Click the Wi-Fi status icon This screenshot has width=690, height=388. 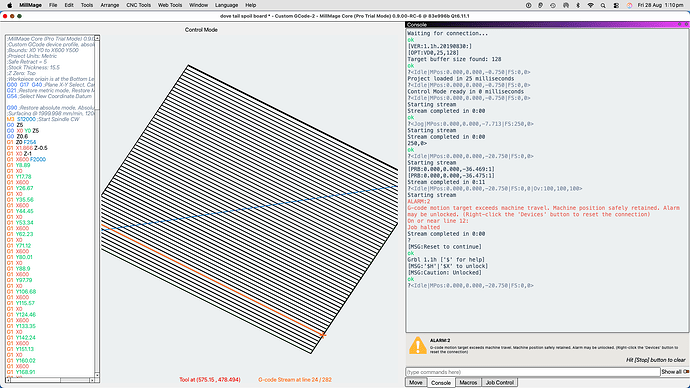coord(591,5)
